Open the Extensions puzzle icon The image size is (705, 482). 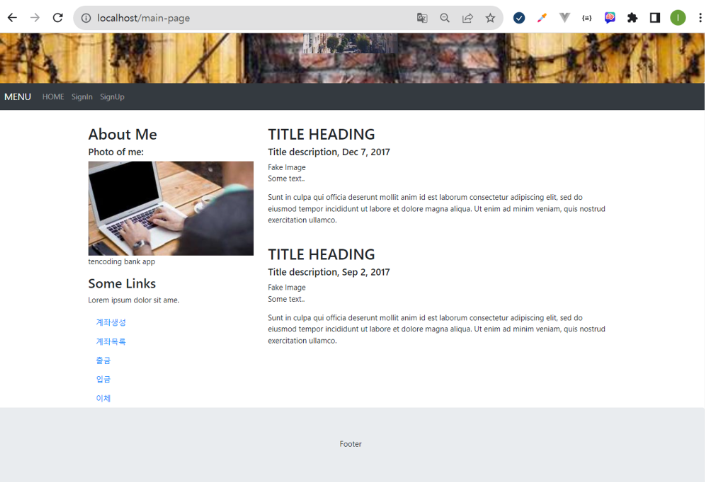pos(632,18)
